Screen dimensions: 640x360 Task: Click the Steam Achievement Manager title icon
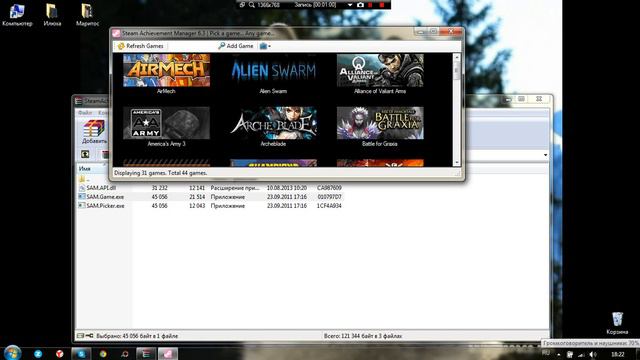tap(116, 33)
